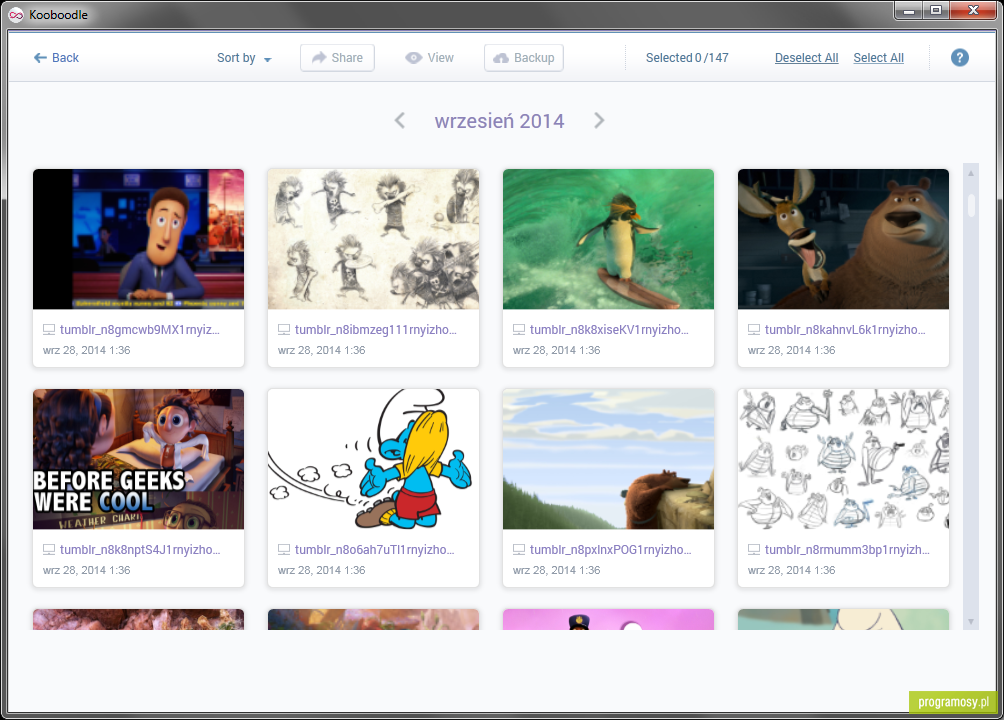Select the bird character sketches thumbnail
Screen dimensions: 1004x720
pos(843,459)
